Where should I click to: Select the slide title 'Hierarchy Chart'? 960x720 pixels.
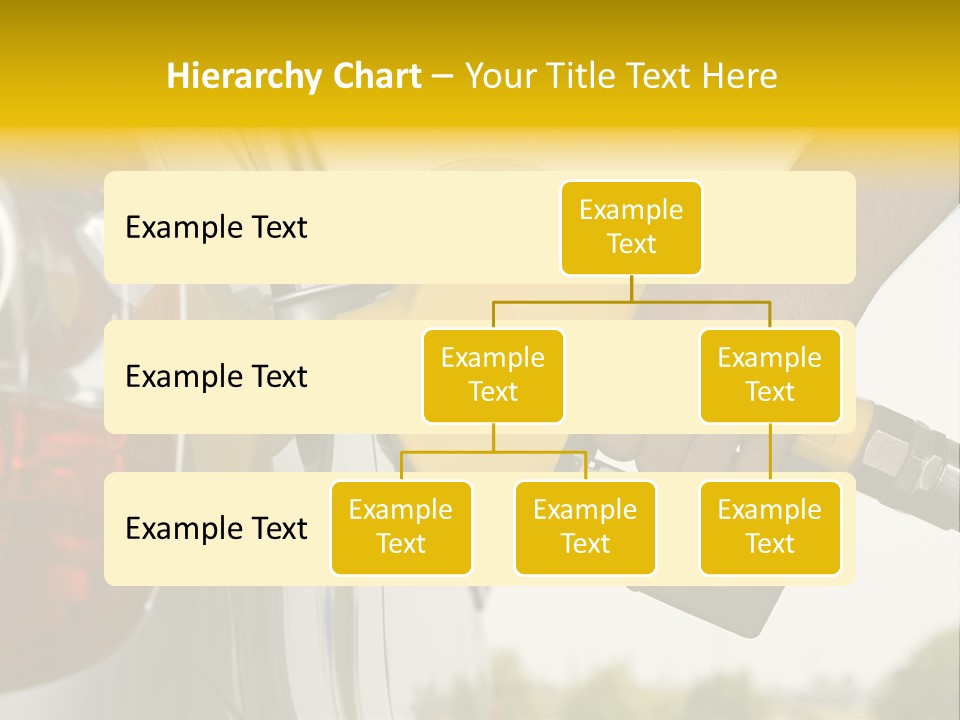point(294,75)
